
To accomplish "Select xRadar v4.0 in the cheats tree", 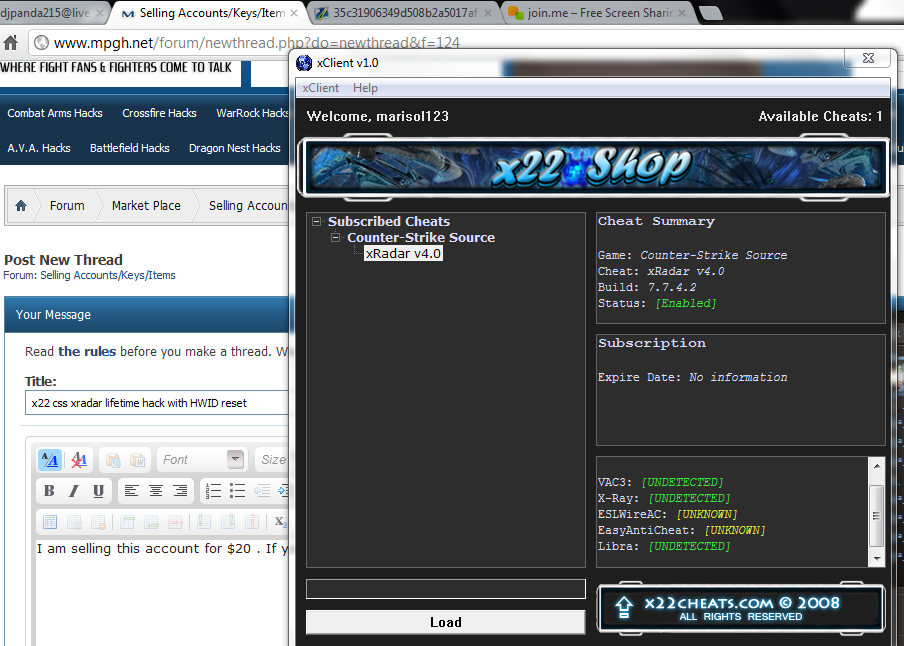I will 403,253.
